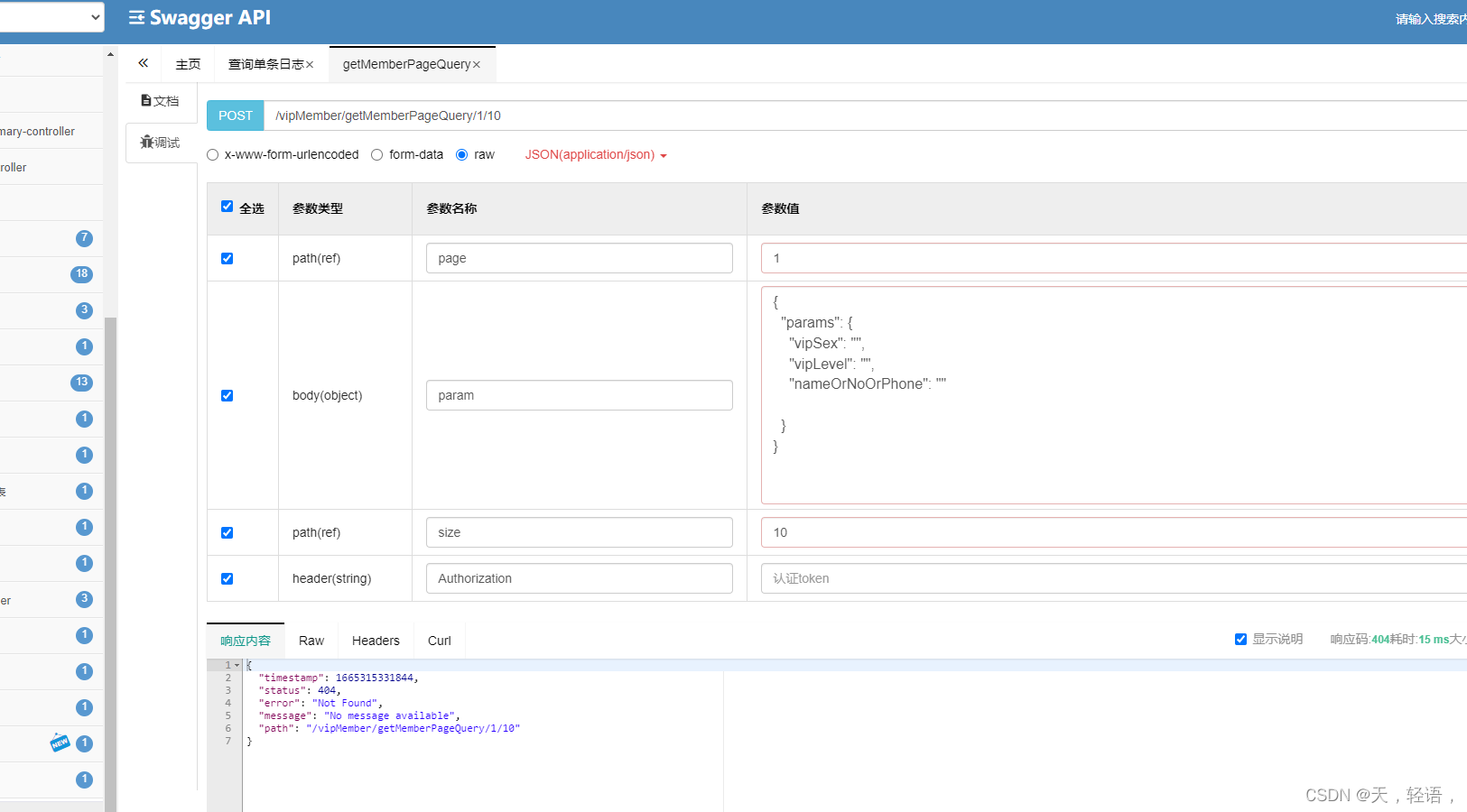
Task: Select x-www-form-urlencoded radio option
Action: click(213, 155)
